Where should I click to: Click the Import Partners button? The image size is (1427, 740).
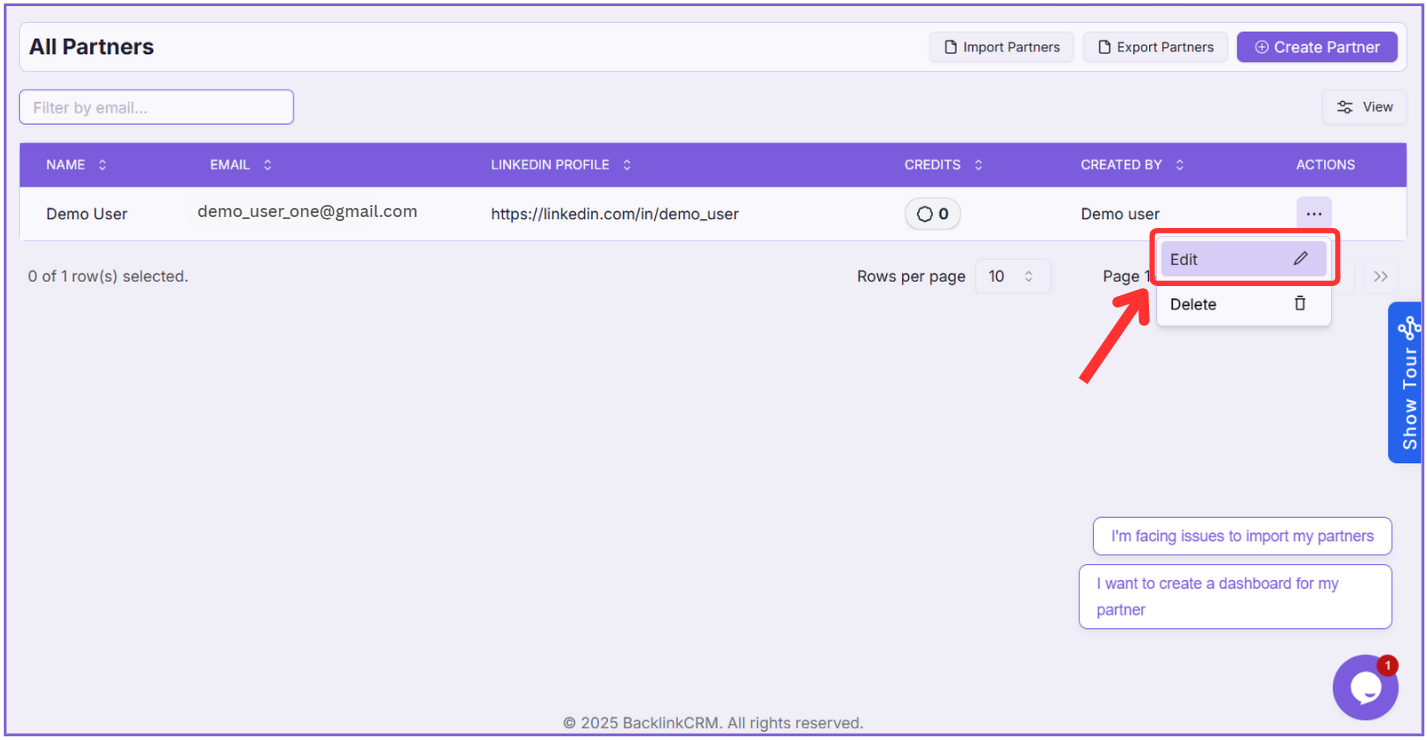pos(1001,47)
